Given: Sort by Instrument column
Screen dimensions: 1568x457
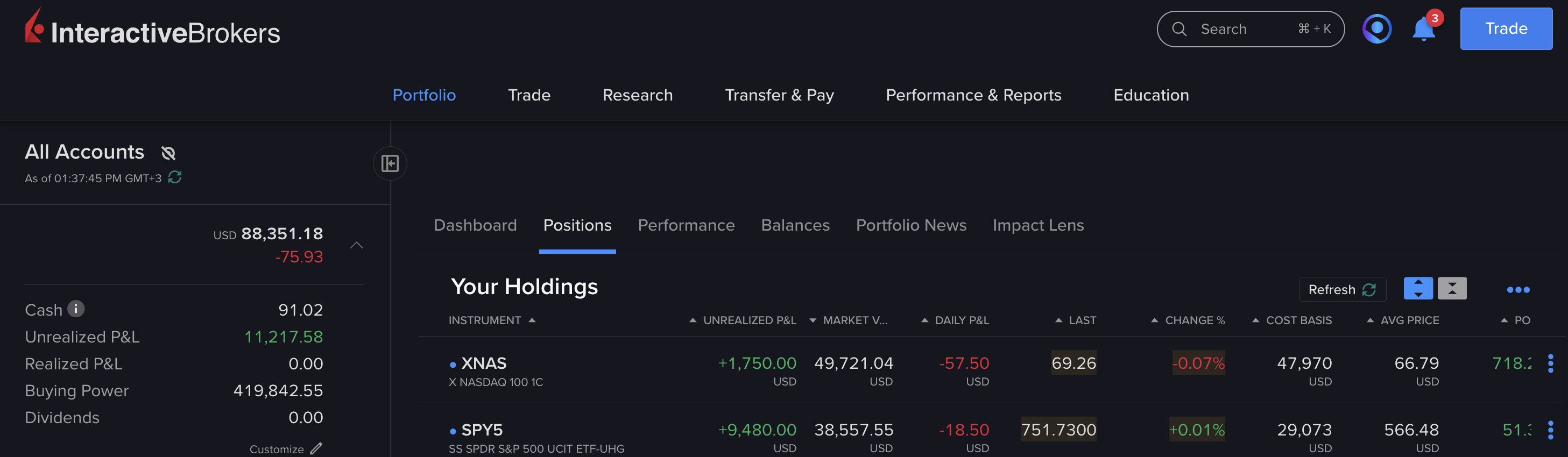Looking at the screenshot, I should pos(492,320).
